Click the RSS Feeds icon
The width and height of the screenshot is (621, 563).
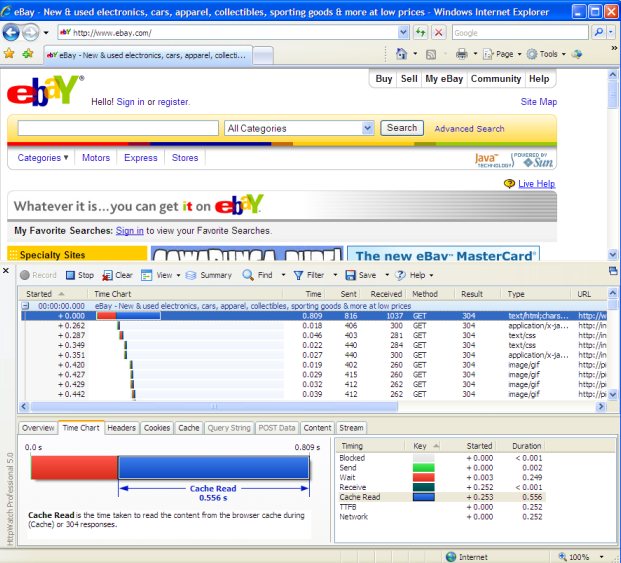tap(431, 54)
